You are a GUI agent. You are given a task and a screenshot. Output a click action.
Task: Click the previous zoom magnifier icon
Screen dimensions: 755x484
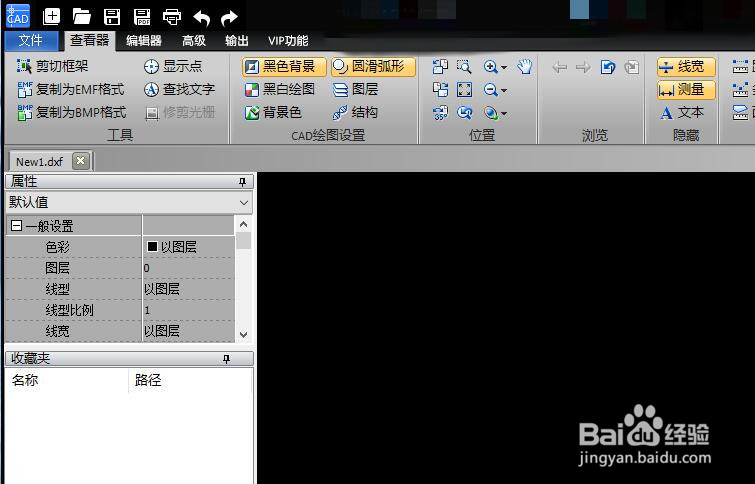click(x=464, y=113)
